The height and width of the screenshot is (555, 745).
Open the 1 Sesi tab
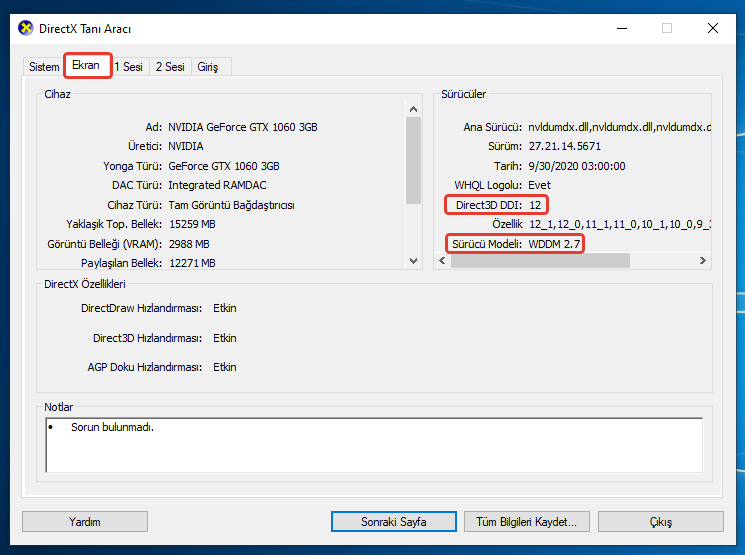[x=129, y=67]
